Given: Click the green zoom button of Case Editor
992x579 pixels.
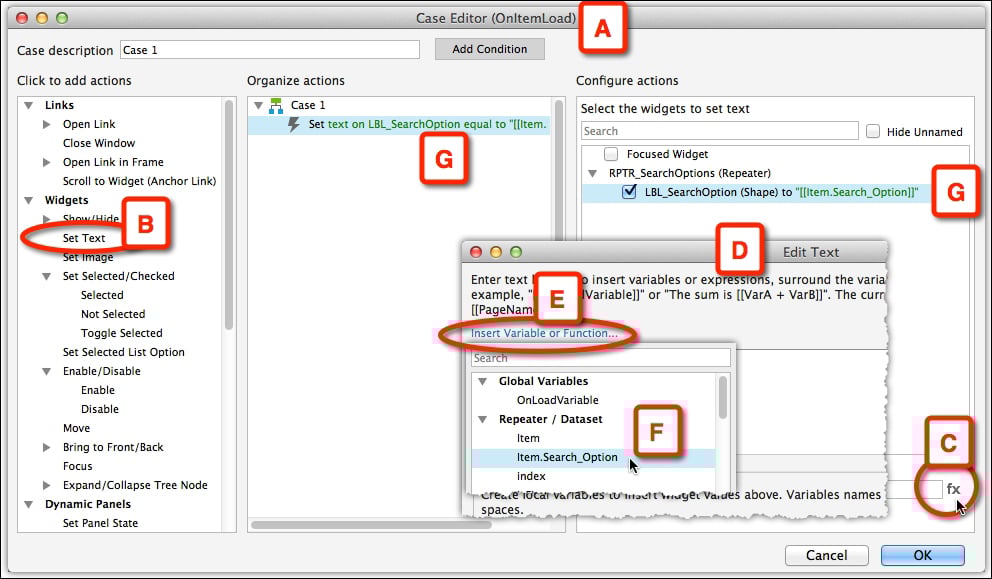Looking at the screenshot, I should pyautogui.click(x=62, y=18).
